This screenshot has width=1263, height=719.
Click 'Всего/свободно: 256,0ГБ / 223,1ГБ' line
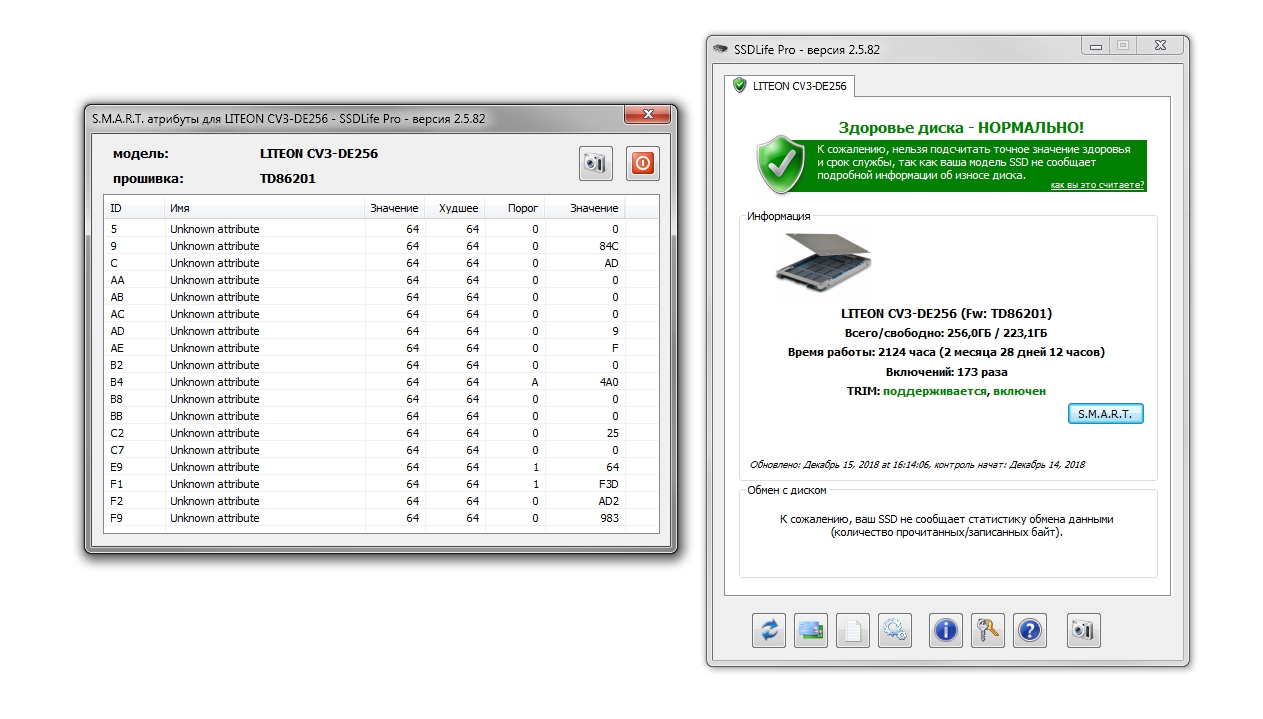coord(946,333)
